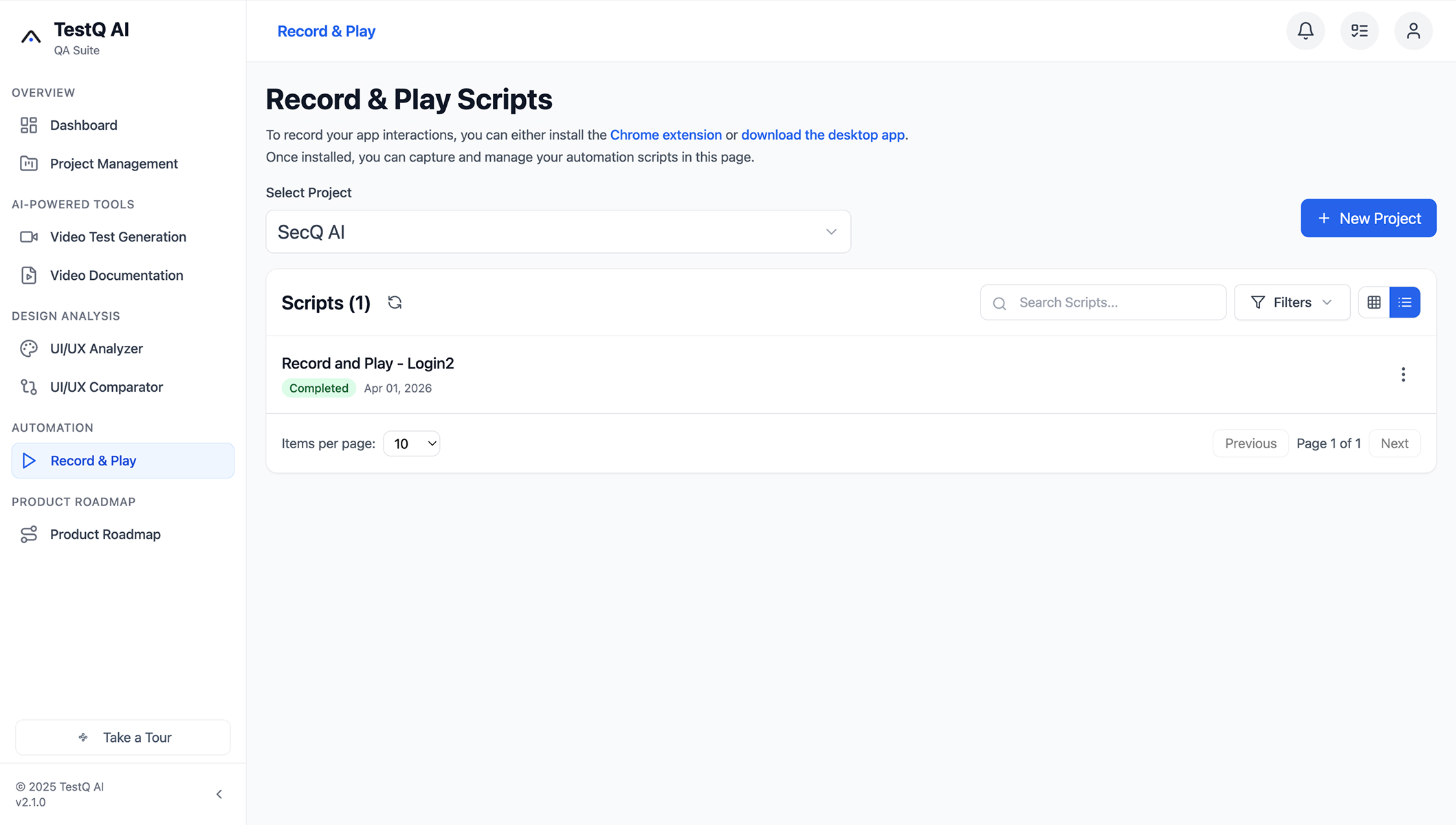Viewport: 1456px width, 825px height.
Task: Open the notifications bell
Action: [1305, 31]
